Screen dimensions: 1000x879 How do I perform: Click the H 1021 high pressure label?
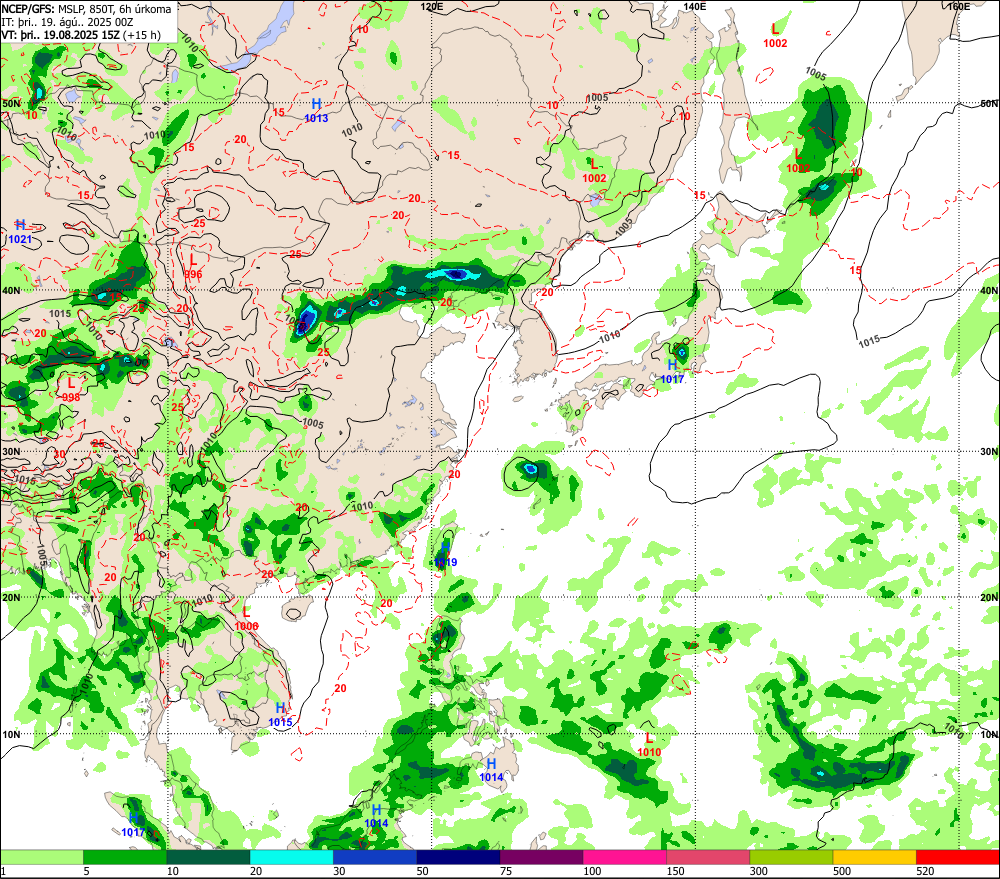pyautogui.click(x=20, y=232)
